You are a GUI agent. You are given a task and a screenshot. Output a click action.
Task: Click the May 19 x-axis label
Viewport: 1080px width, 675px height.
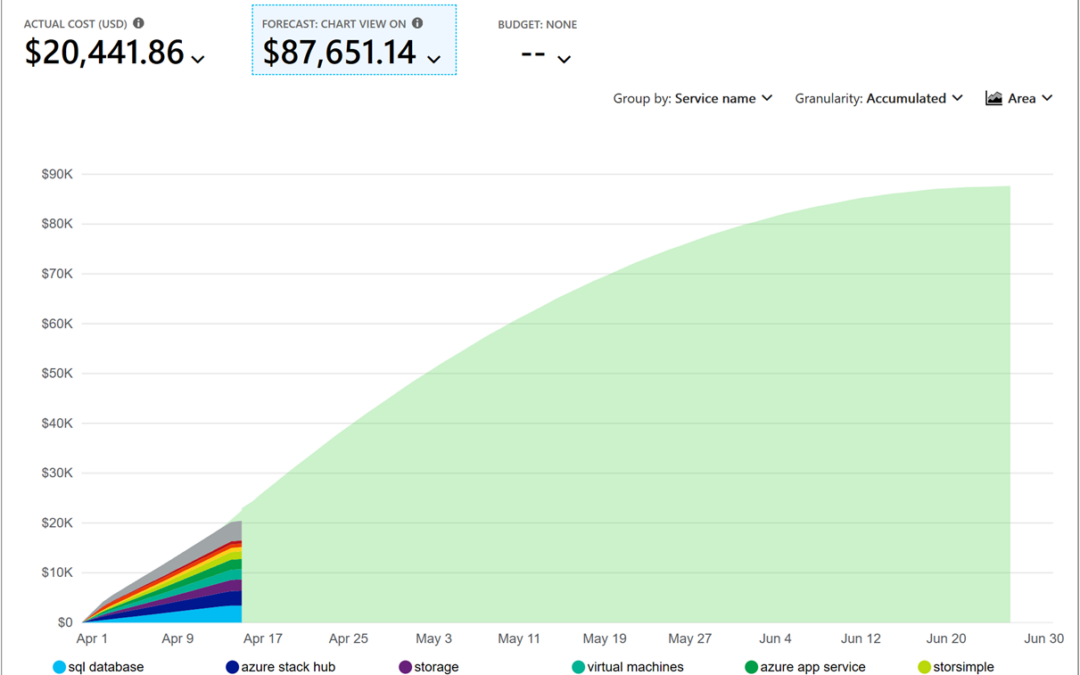pyautogui.click(x=605, y=638)
